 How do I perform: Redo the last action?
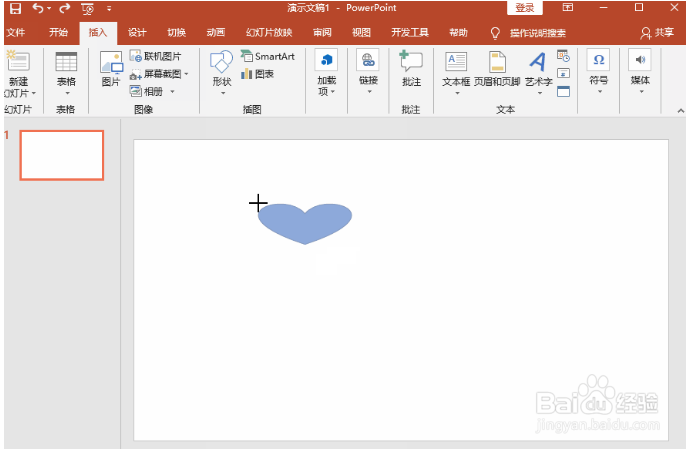point(65,8)
